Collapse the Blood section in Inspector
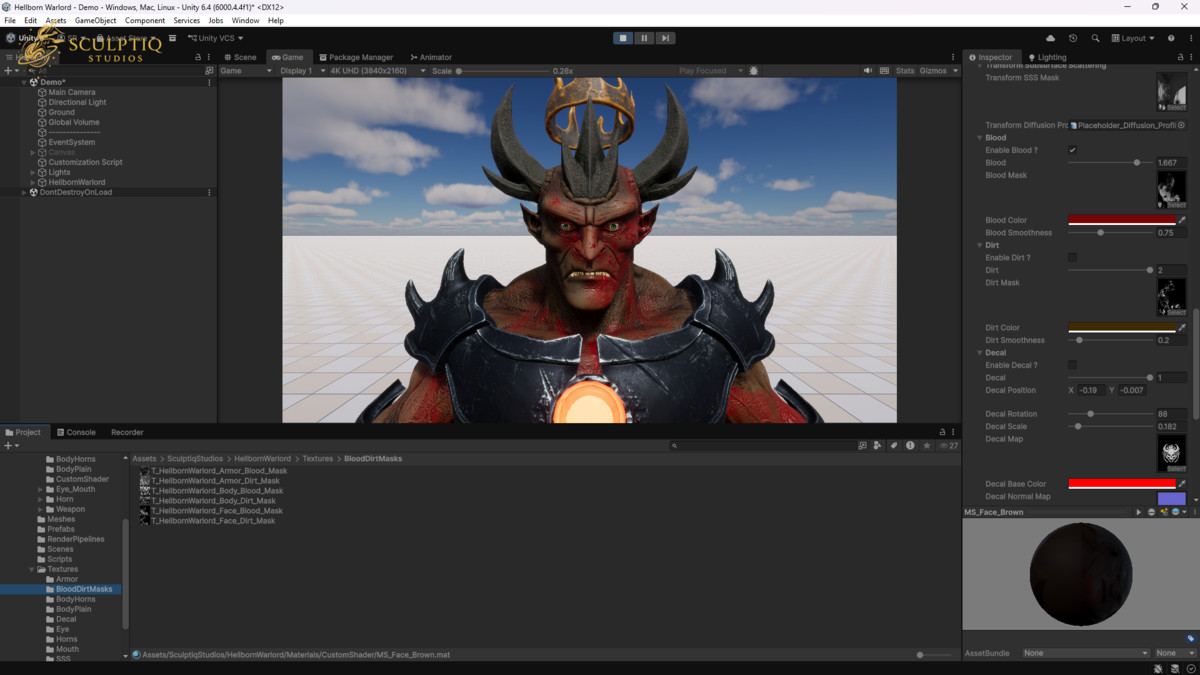1200x675 pixels. coord(979,138)
